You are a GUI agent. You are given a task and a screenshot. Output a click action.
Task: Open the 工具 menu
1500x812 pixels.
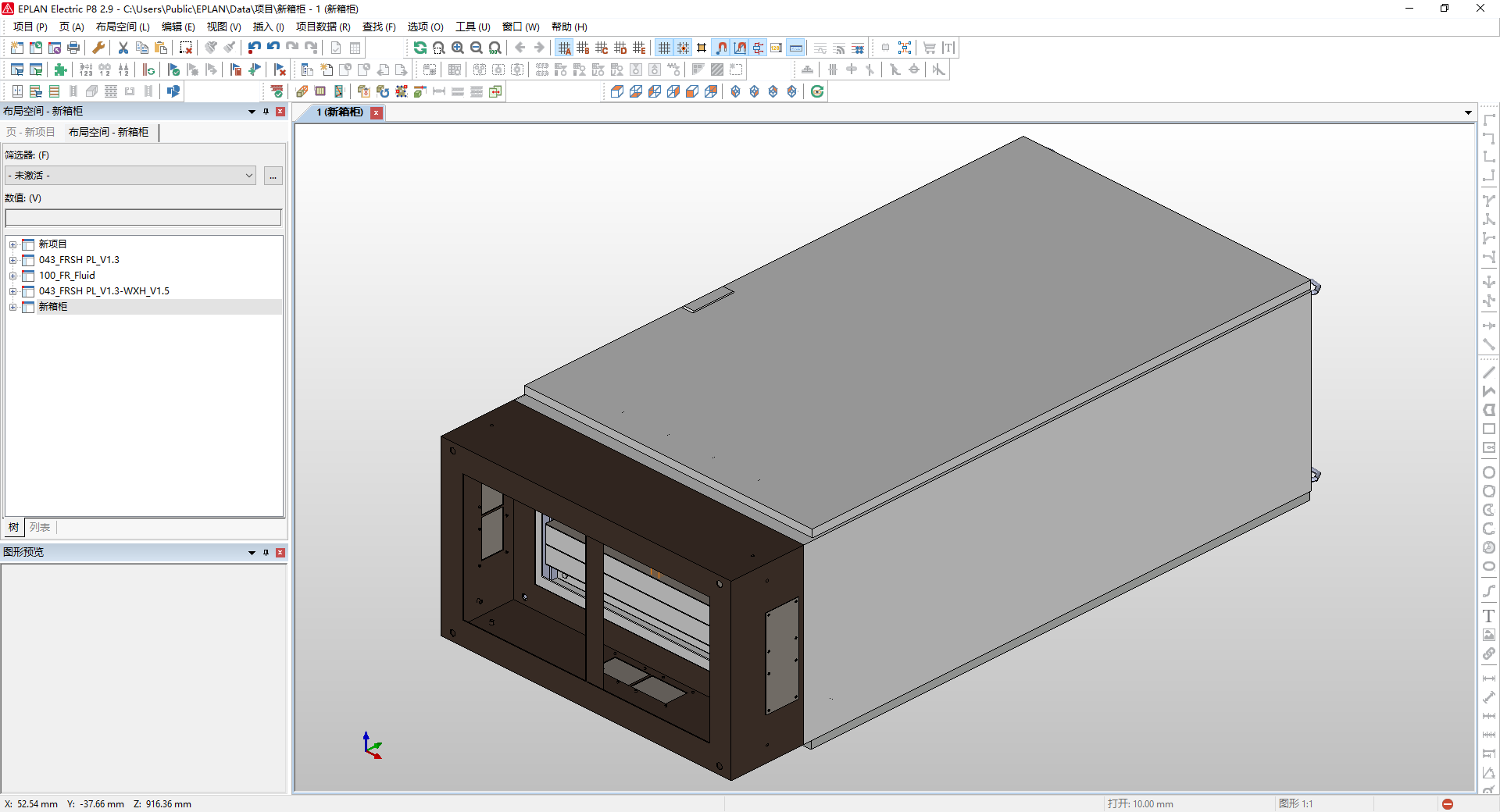point(472,26)
